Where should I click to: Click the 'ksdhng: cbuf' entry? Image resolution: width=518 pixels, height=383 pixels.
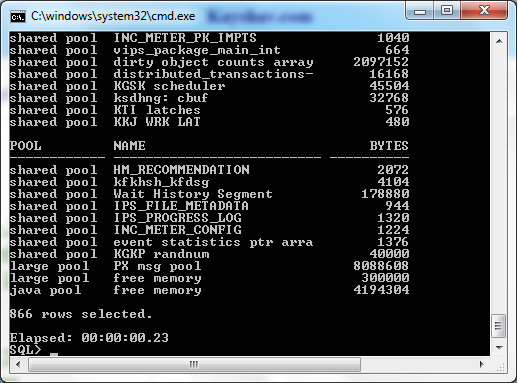click(161, 98)
